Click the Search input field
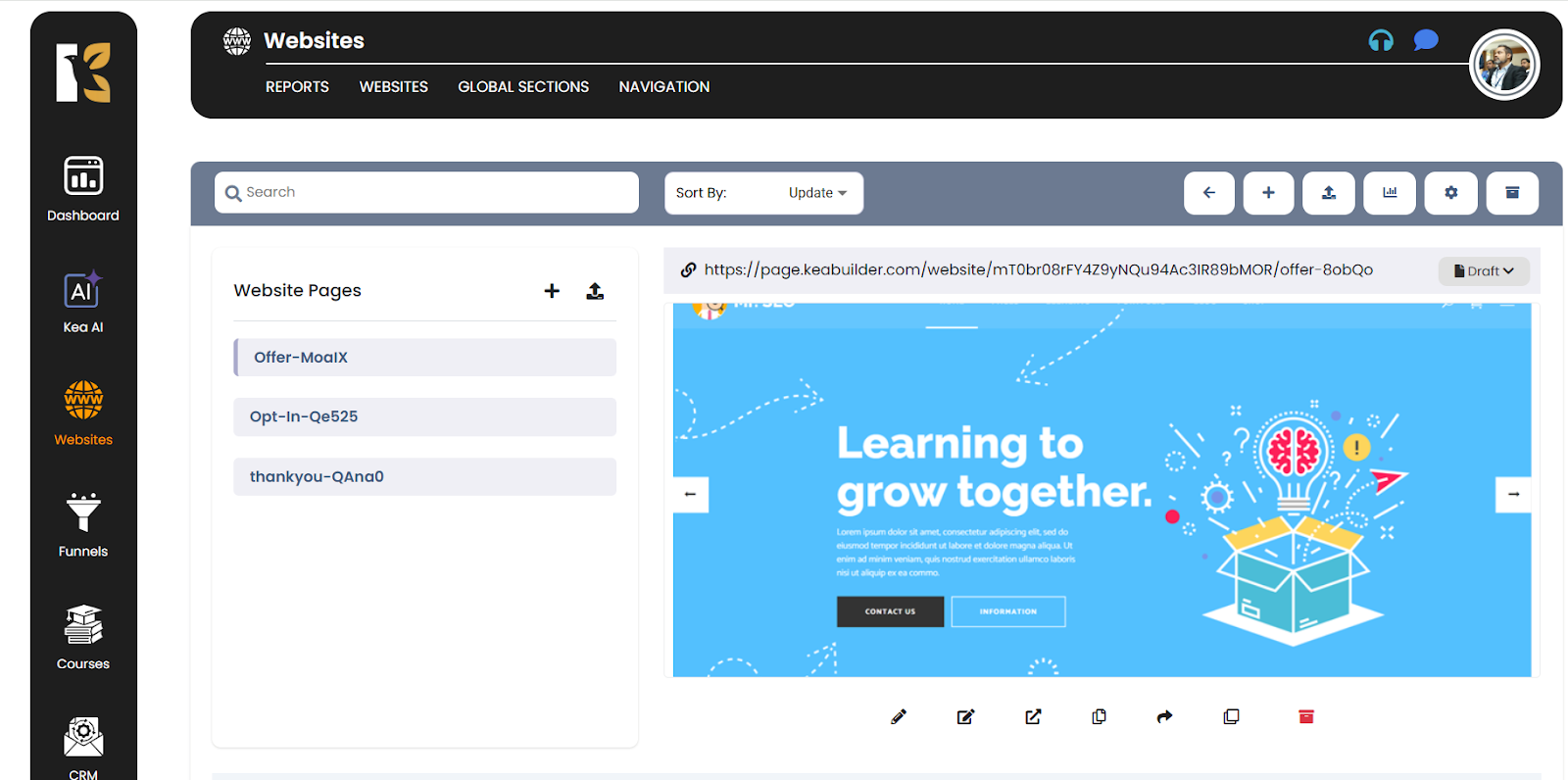The image size is (1568, 780). coord(426,193)
